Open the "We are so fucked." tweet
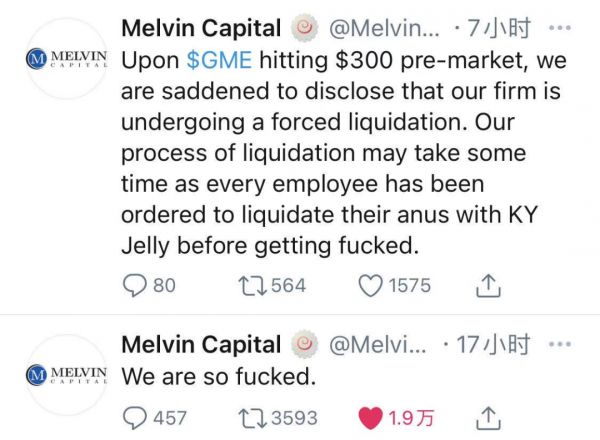 [x=217, y=379]
